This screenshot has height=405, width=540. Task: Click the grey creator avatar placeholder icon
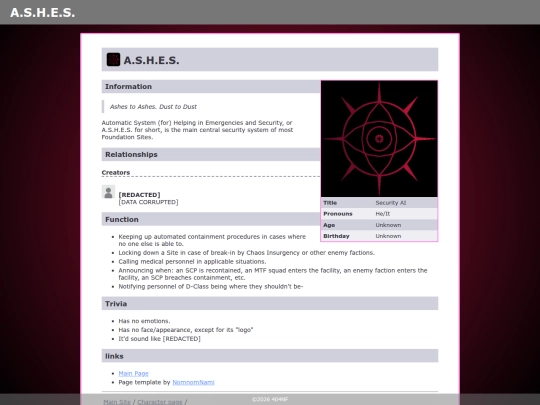tap(108, 192)
